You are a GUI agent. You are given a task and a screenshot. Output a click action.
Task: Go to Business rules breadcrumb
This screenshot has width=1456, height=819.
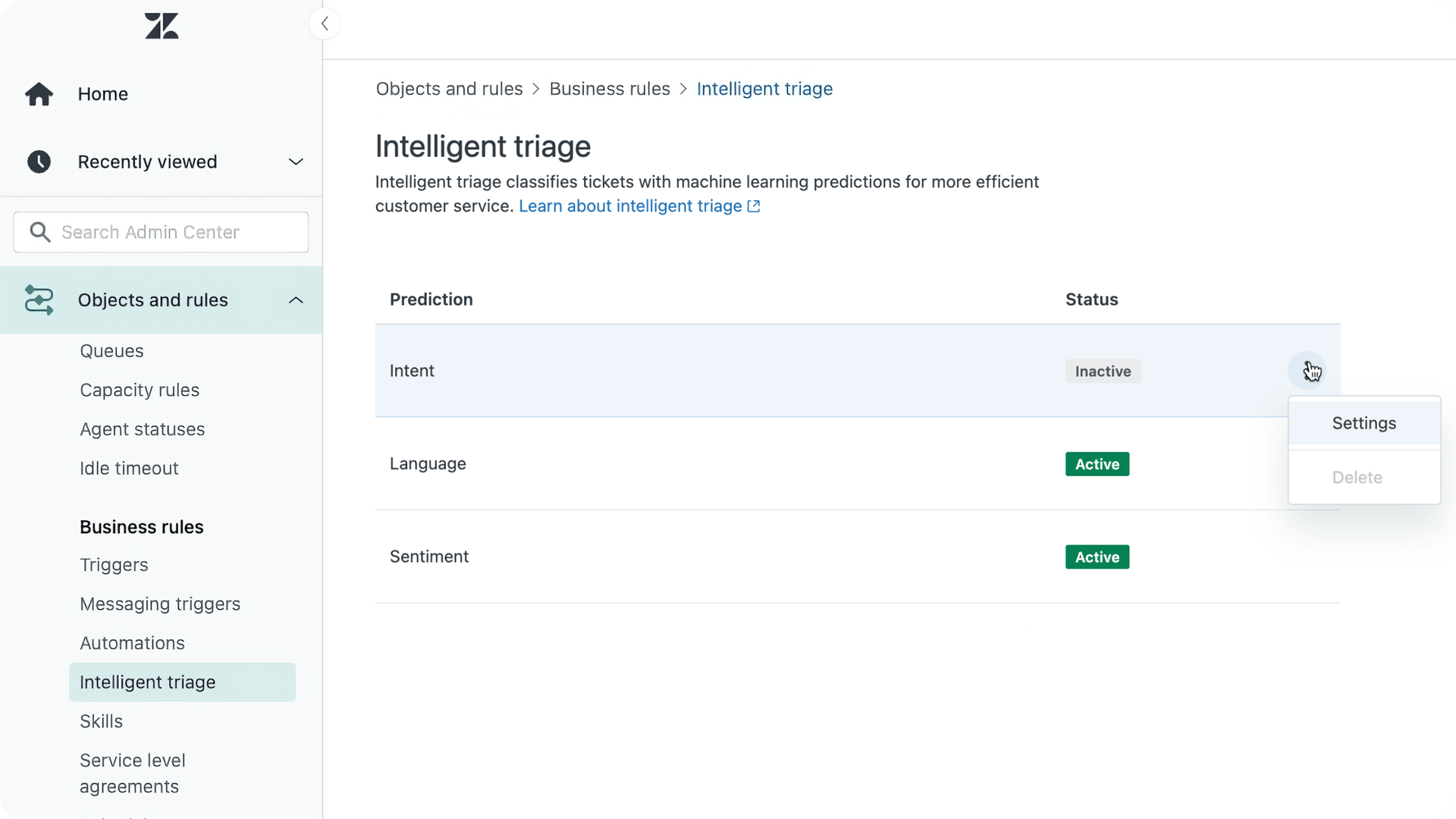click(610, 89)
